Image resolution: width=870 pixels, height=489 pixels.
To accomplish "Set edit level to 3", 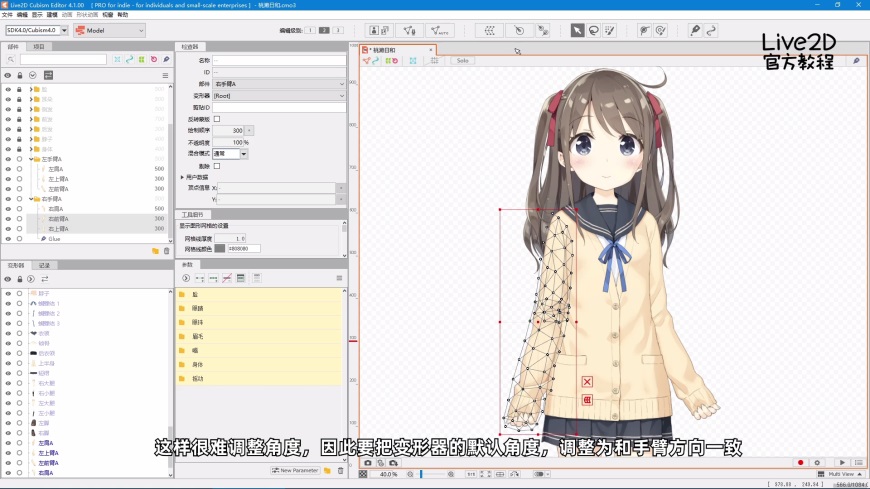I will (337, 30).
